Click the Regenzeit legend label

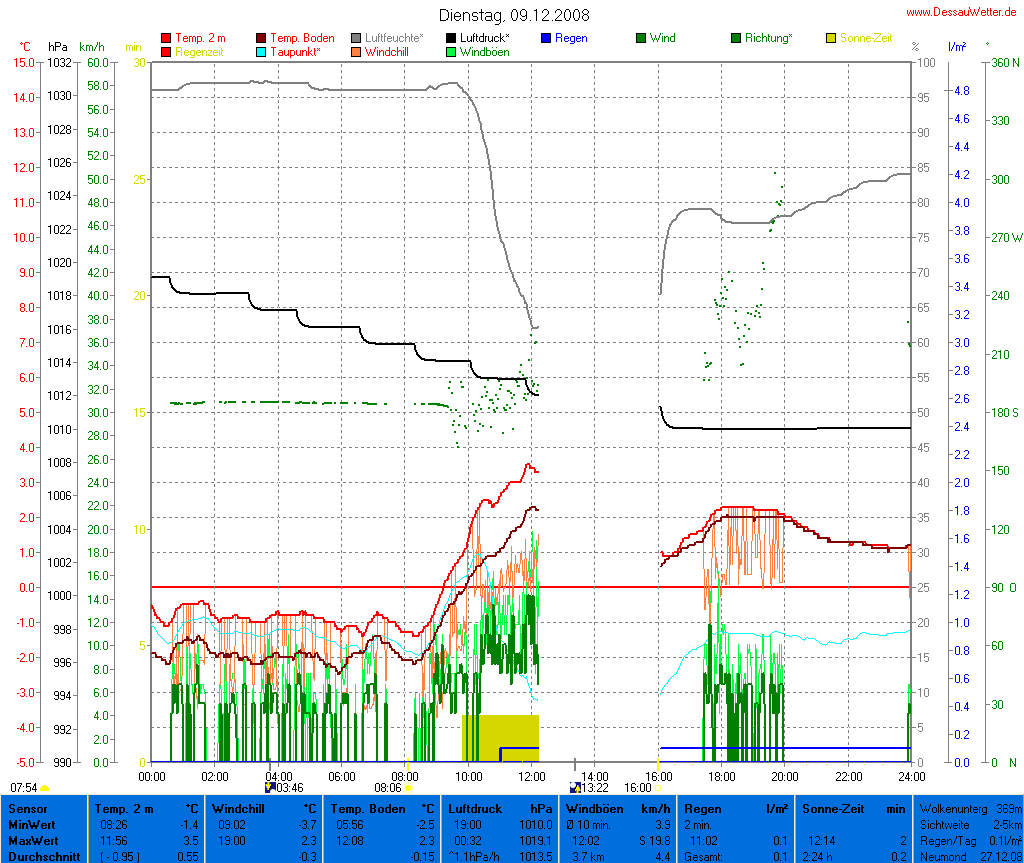[x=201, y=51]
